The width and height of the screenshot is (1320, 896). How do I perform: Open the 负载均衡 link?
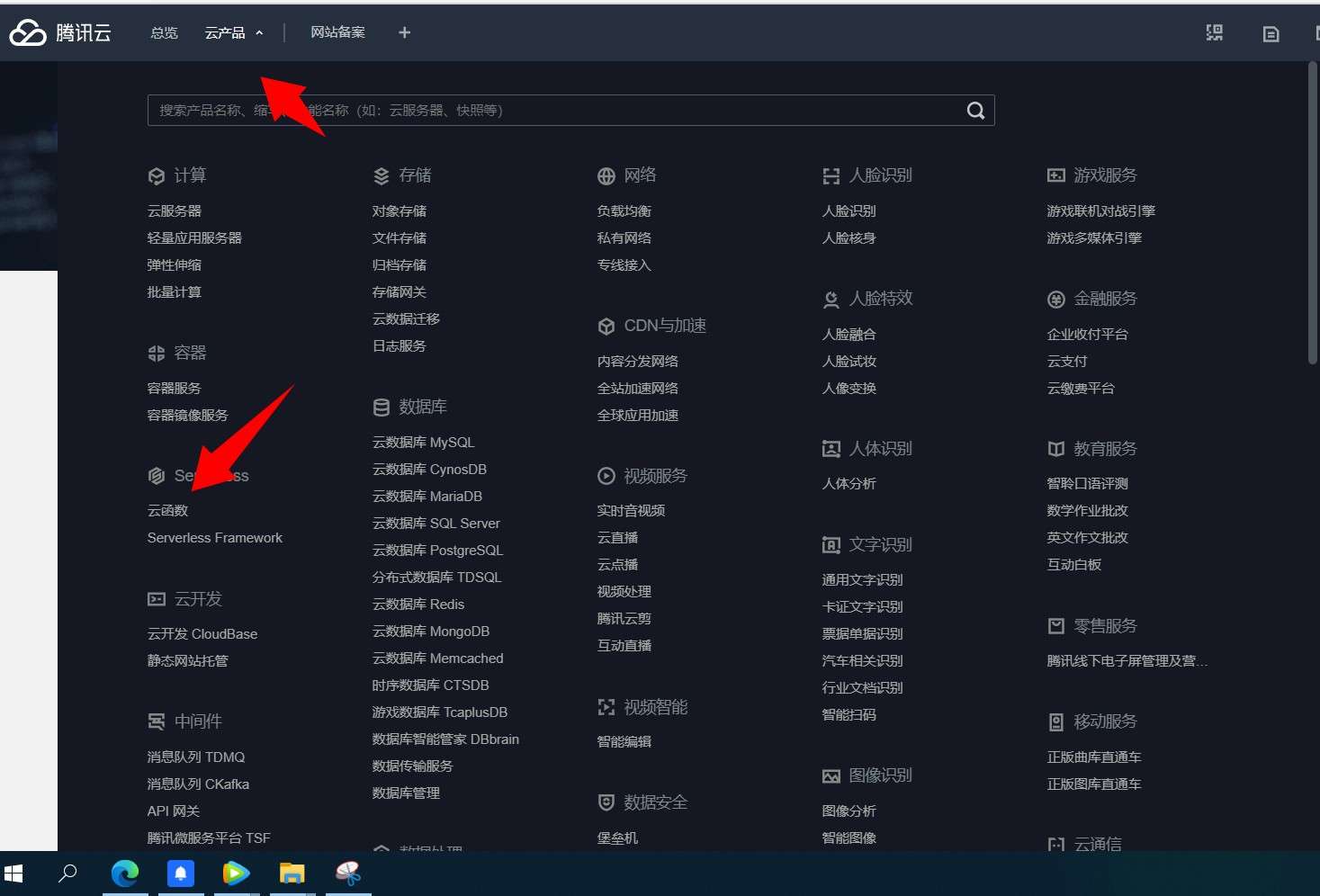coord(624,211)
